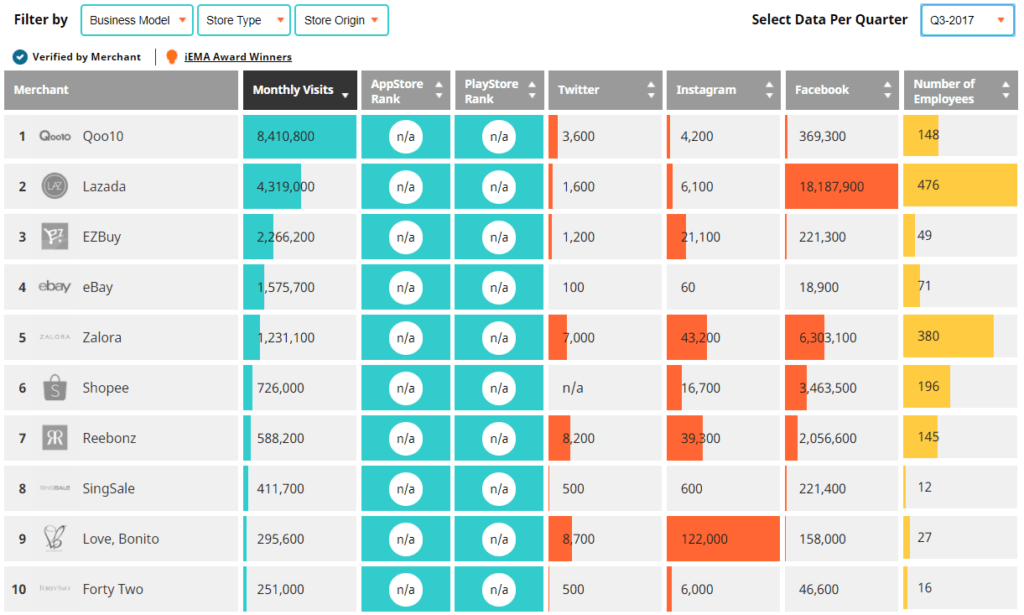Viewport: 1024px width, 615px height.
Task: Click Love, Bonito's orange Instagram bar
Action: (724, 539)
